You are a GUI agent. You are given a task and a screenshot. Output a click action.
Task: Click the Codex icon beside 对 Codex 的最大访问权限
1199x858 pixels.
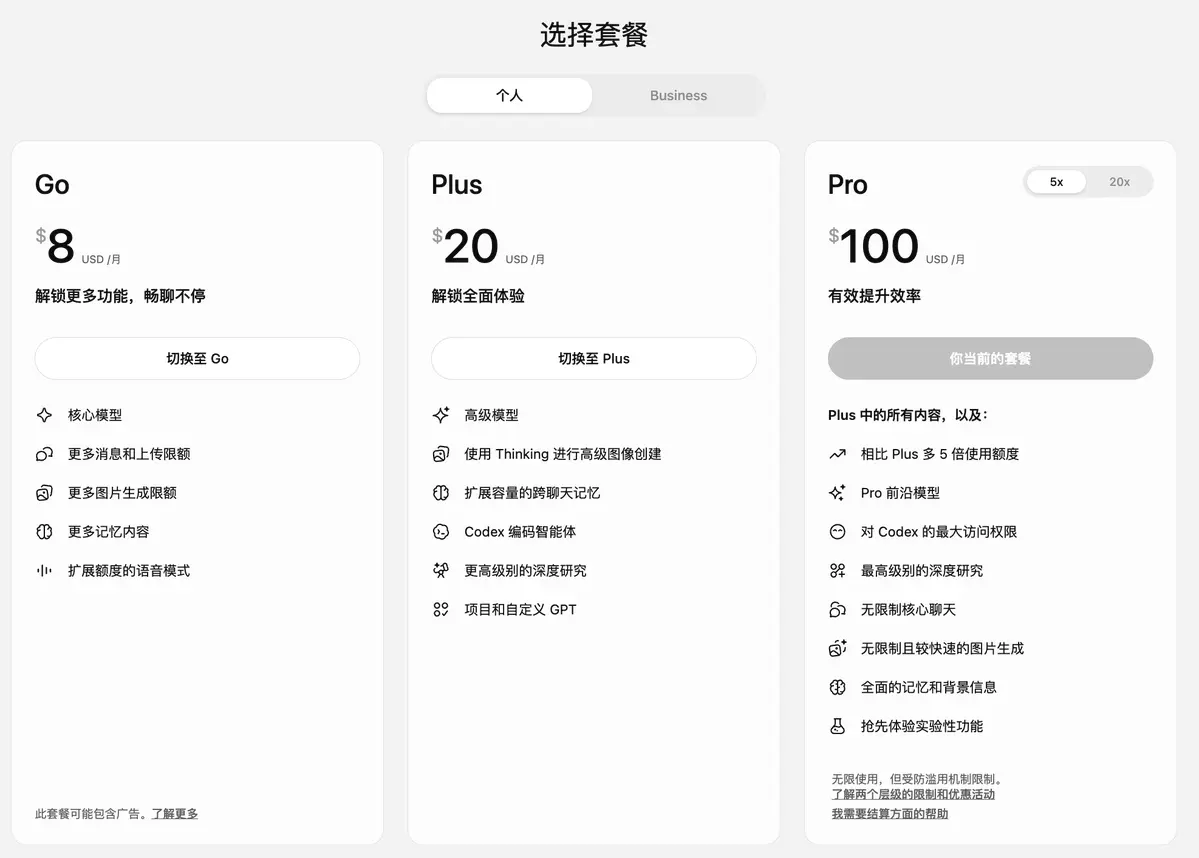tap(837, 531)
